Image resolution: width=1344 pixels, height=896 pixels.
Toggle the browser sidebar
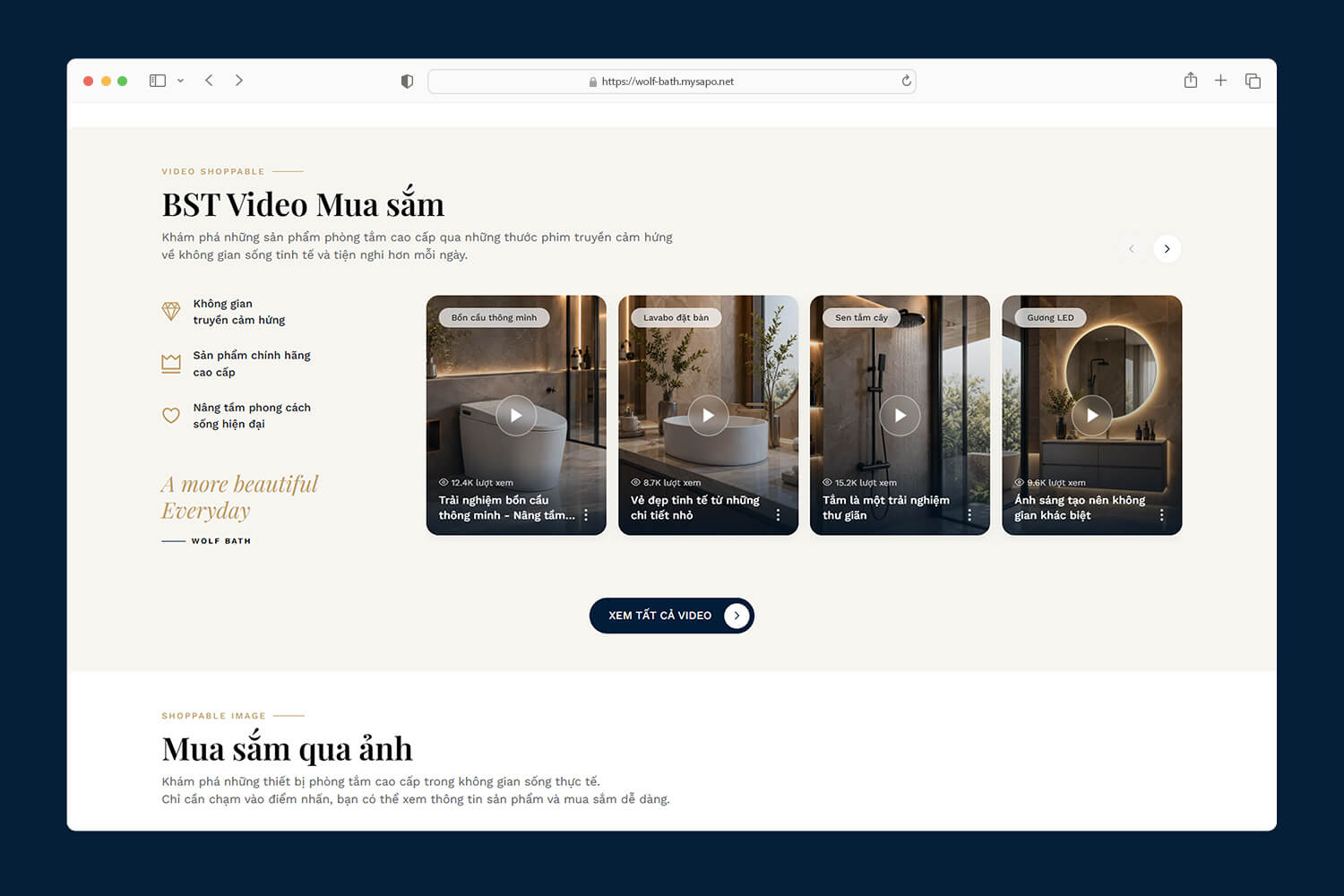pos(158,81)
